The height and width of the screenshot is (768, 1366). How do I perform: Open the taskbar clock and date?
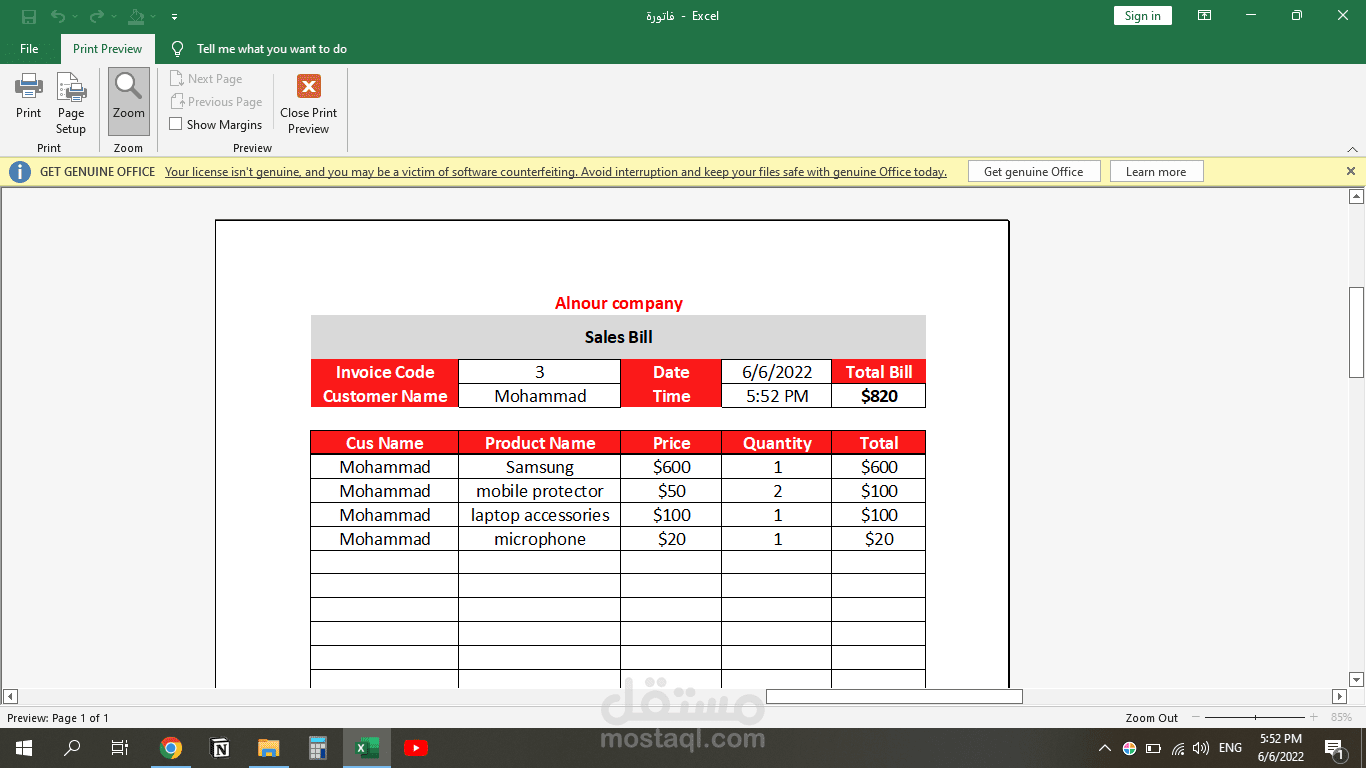[1280, 748]
